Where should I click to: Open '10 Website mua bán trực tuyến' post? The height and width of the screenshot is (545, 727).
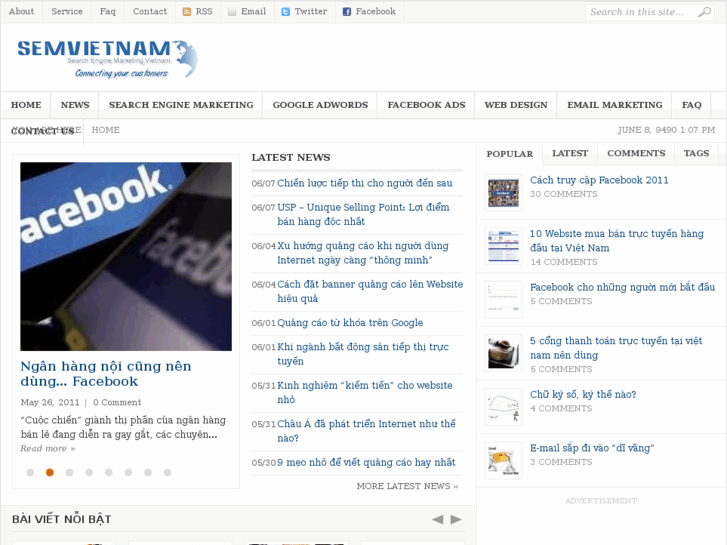tap(617, 241)
